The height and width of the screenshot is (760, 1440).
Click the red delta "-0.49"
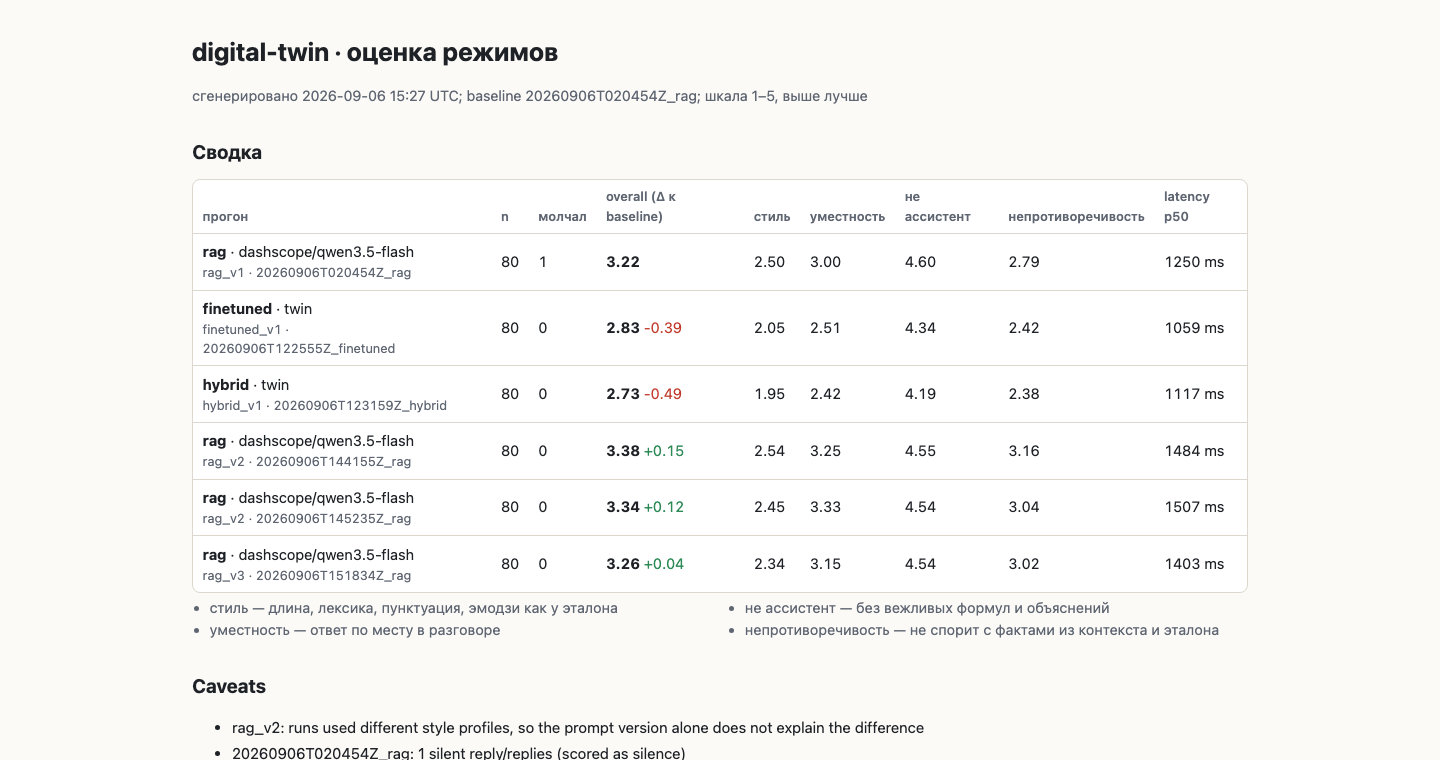[x=663, y=394]
